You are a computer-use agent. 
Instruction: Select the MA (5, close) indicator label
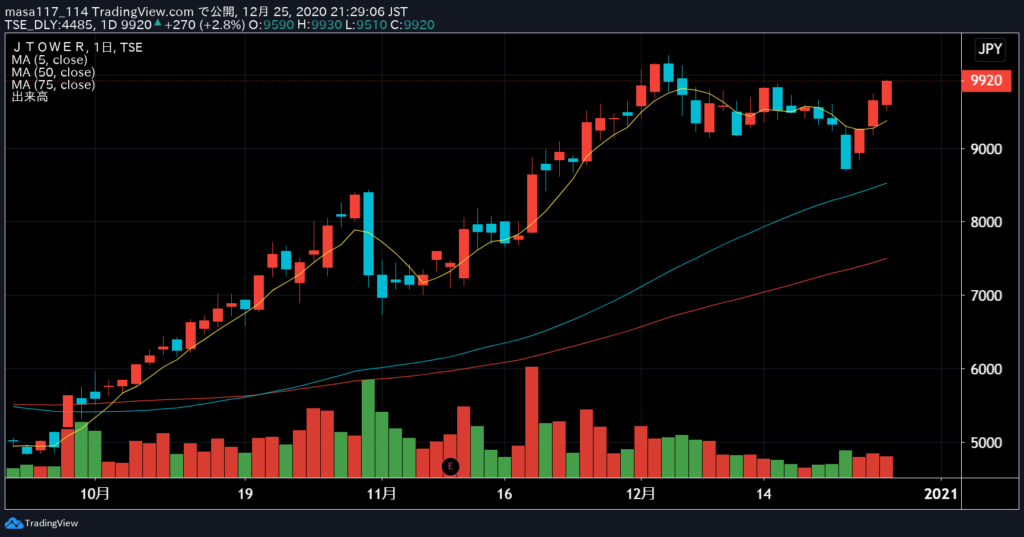coord(50,60)
